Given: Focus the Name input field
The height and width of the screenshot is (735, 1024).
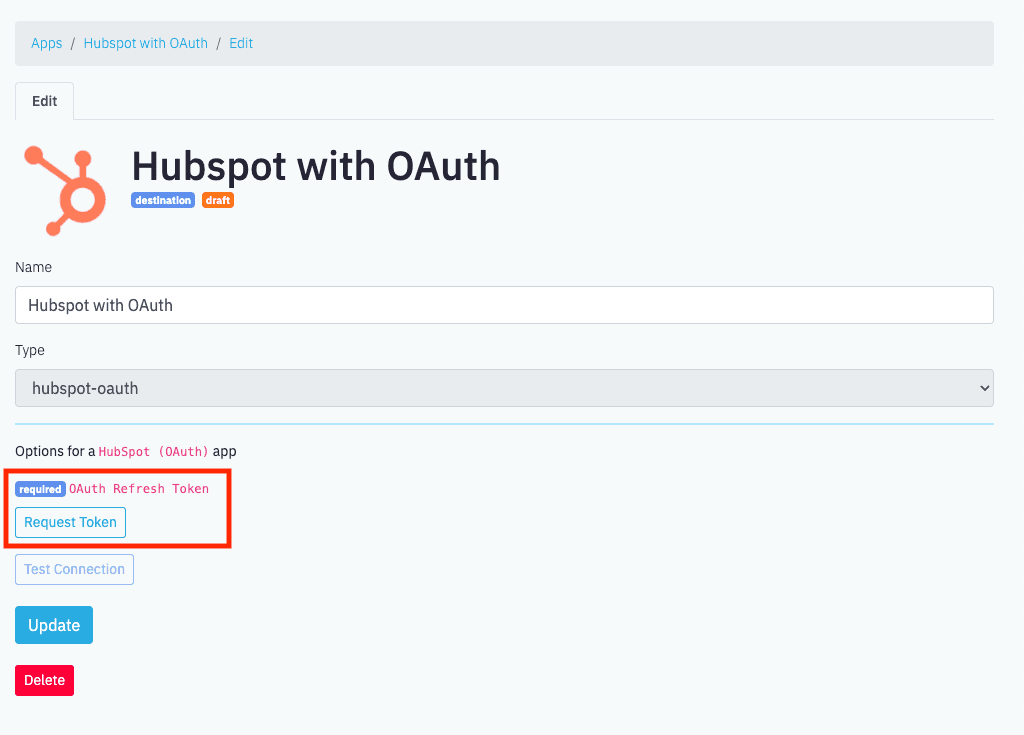Looking at the screenshot, I should 504,305.
